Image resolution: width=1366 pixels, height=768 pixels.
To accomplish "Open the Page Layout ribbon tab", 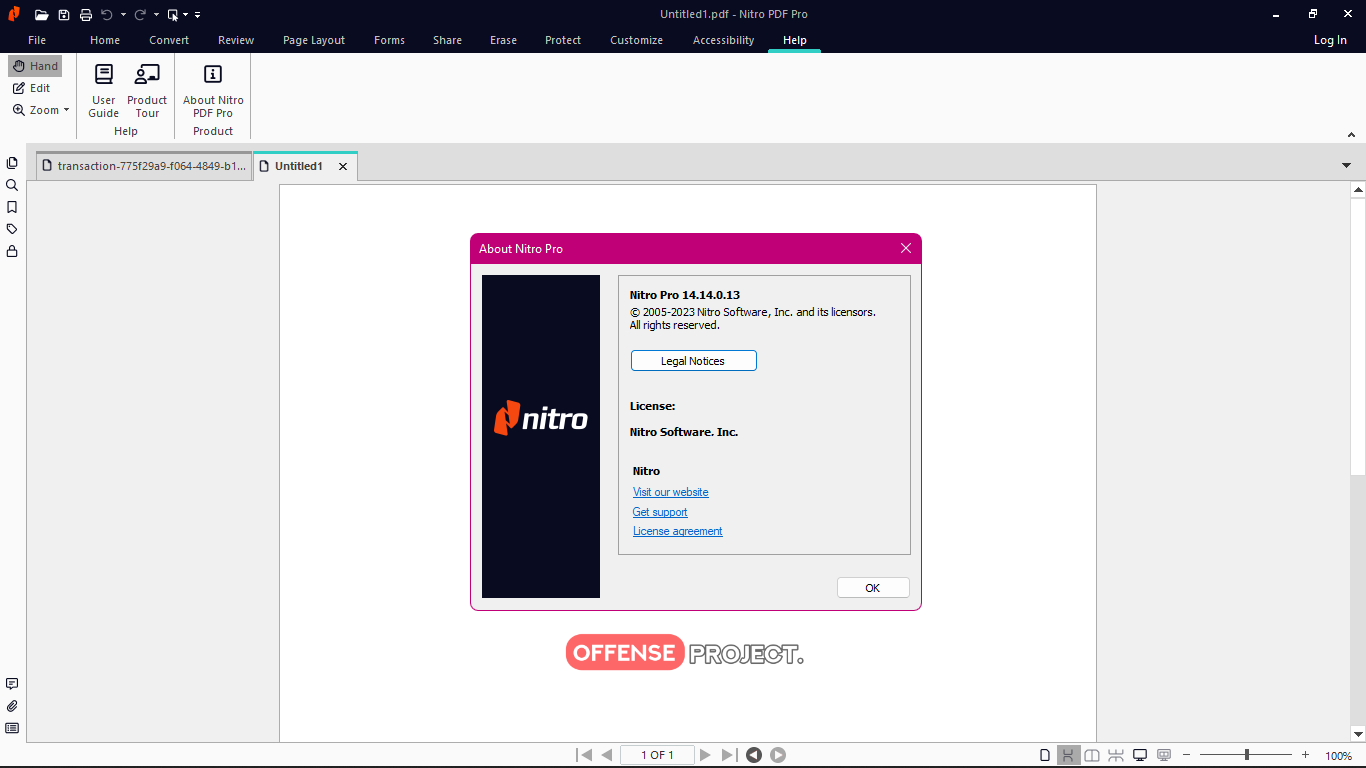I will pyautogui.click(x=314, y=40).
